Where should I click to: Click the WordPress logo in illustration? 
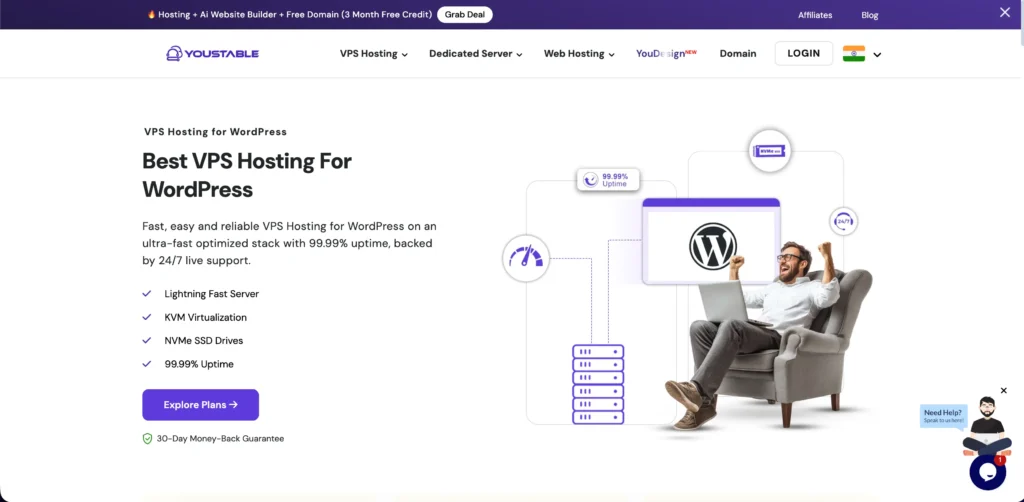(712, 246)
